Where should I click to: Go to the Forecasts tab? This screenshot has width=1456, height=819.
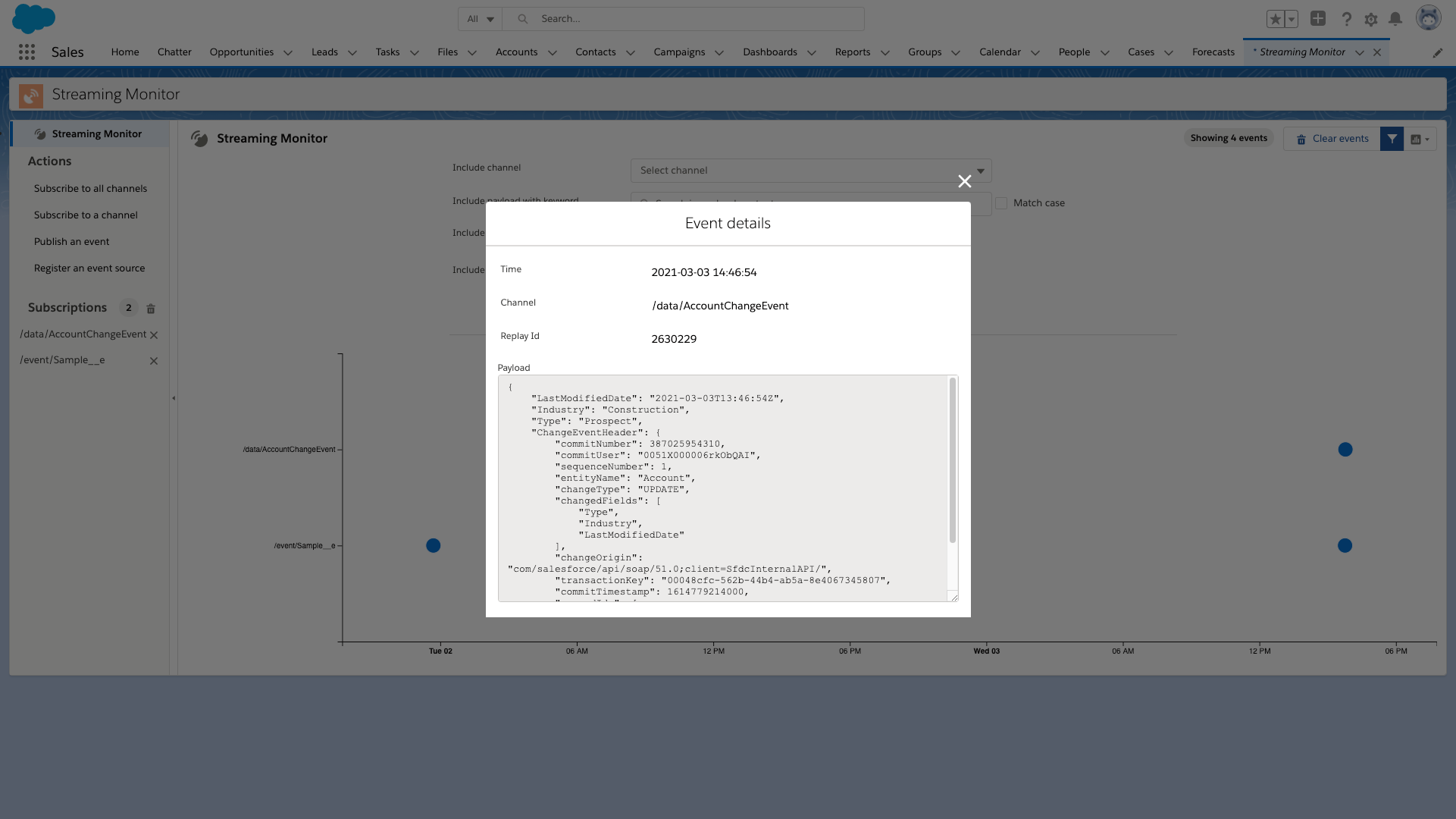(x=1213, y=52)
